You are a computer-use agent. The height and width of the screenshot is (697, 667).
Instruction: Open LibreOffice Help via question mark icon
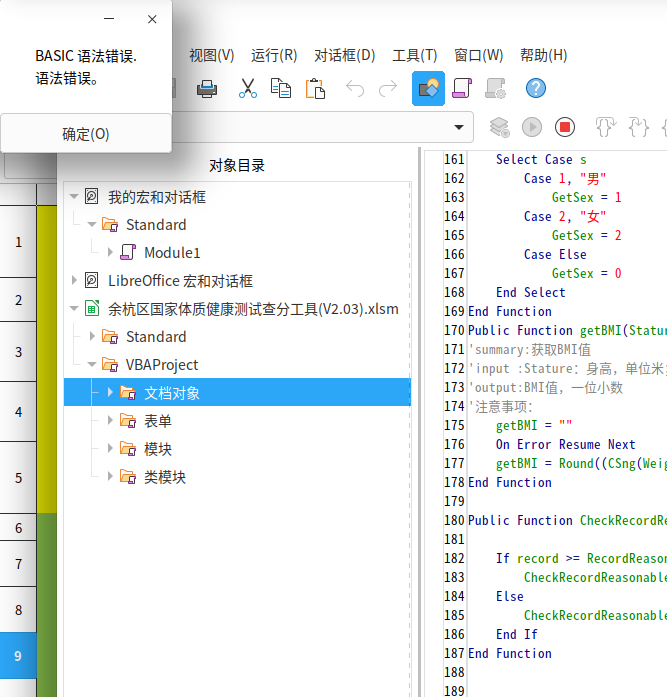tap(536, 88)
